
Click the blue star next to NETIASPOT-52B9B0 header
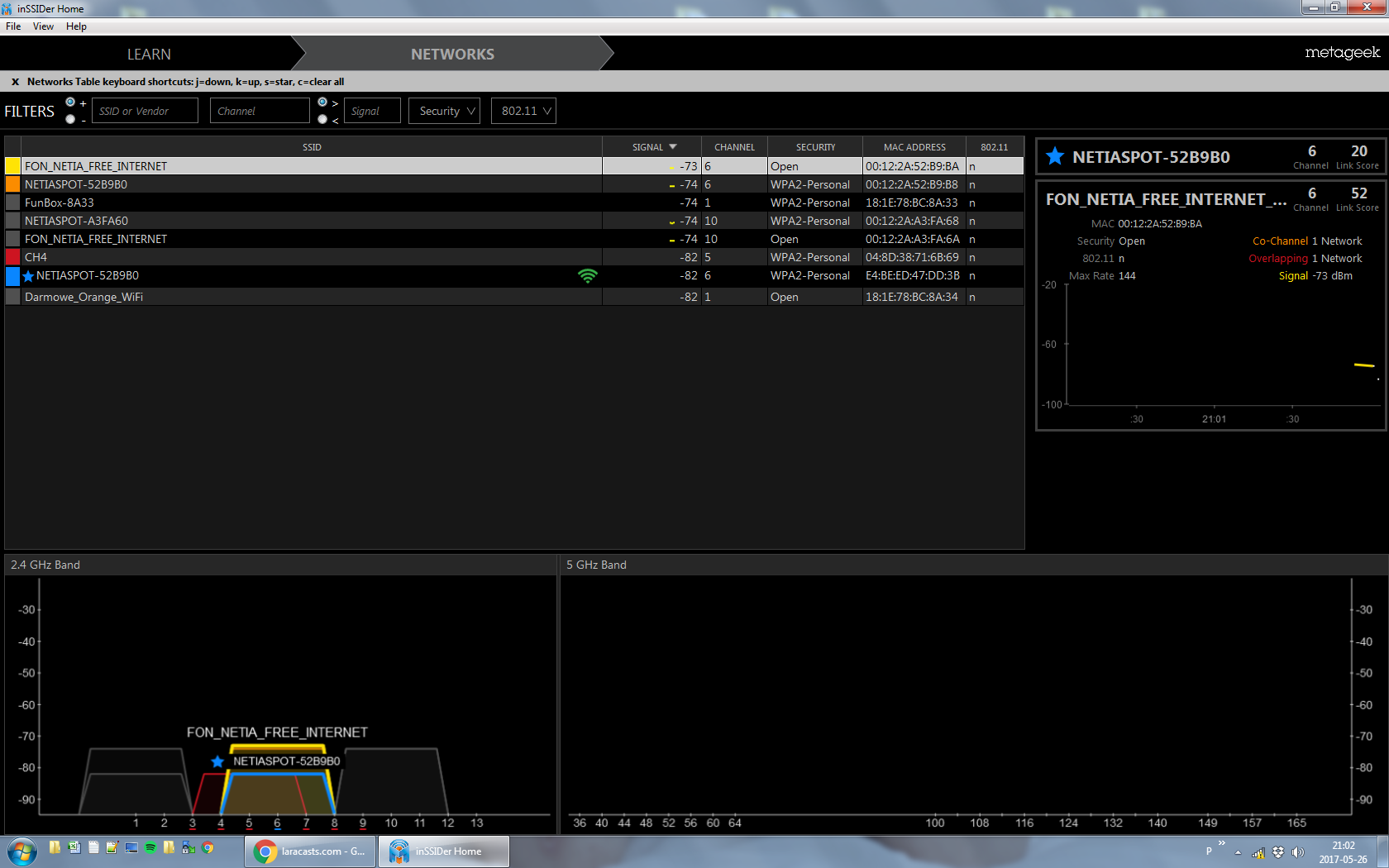click(x=1055, y=156)
